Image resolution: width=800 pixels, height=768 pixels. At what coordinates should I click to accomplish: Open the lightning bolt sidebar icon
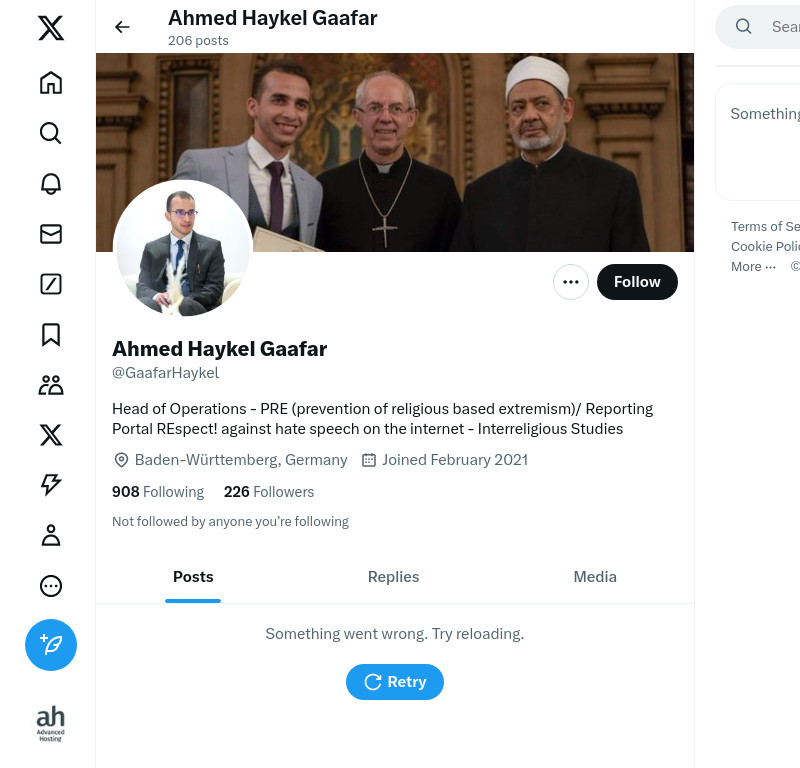pyautogui.click(x=51, y=485)
